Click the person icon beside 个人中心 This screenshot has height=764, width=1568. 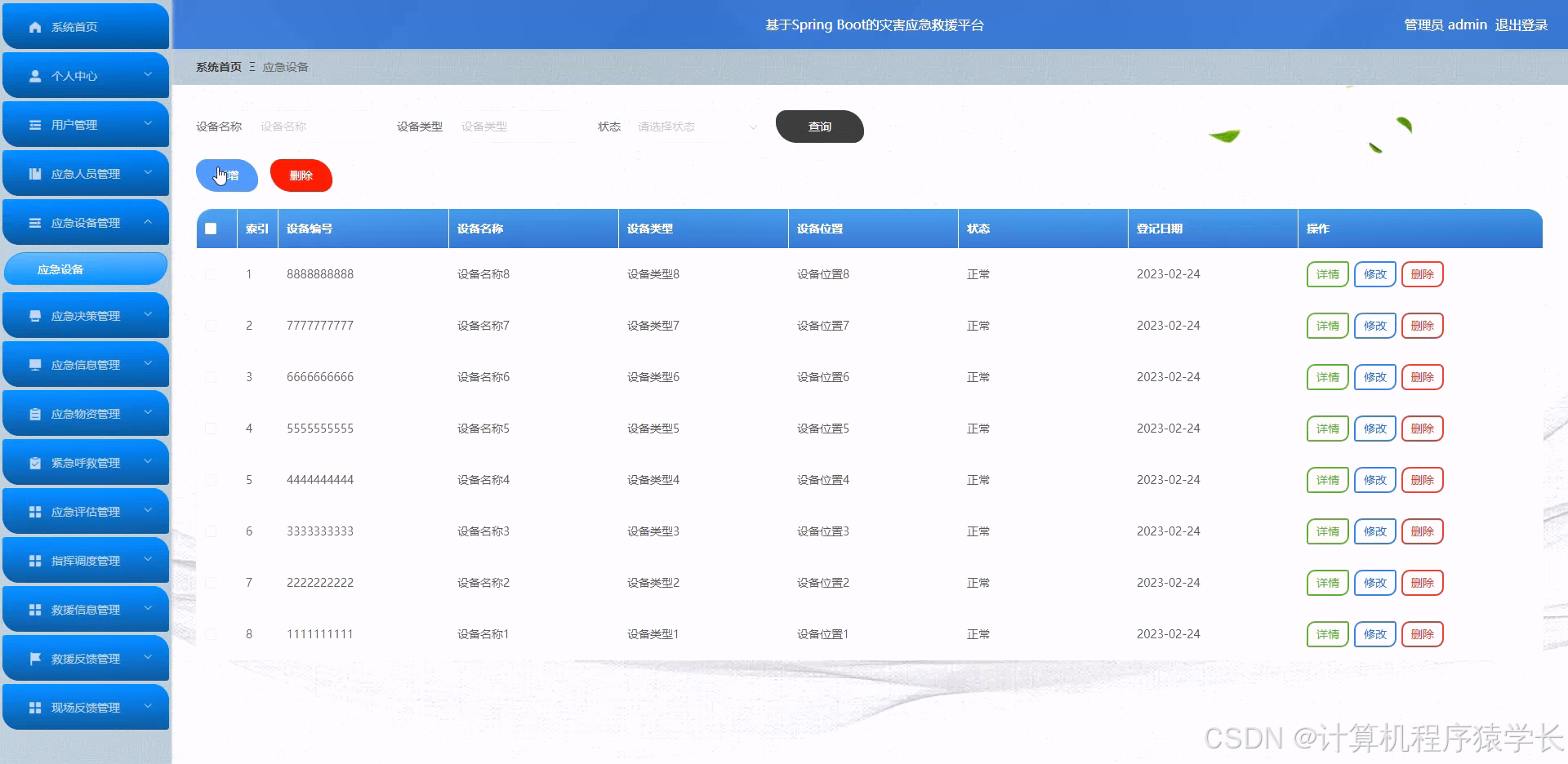pos(35,76)
